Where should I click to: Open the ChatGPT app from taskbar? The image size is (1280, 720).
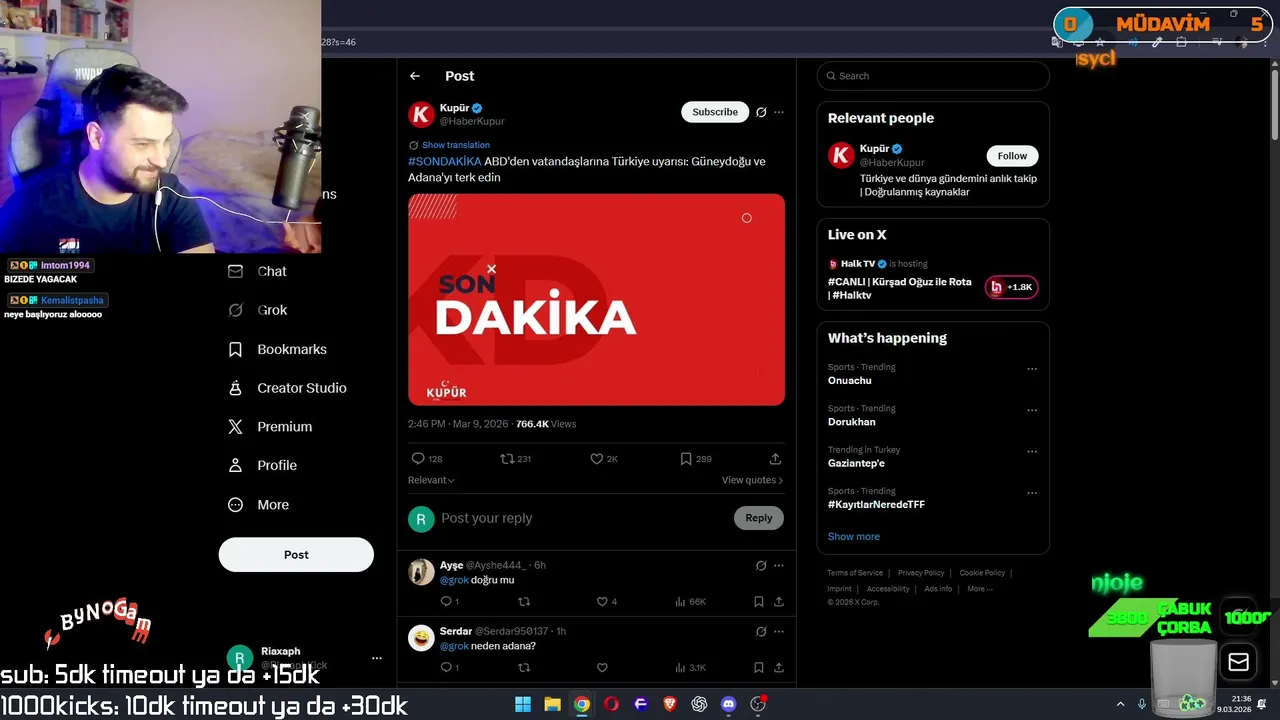tap(699, 704)
